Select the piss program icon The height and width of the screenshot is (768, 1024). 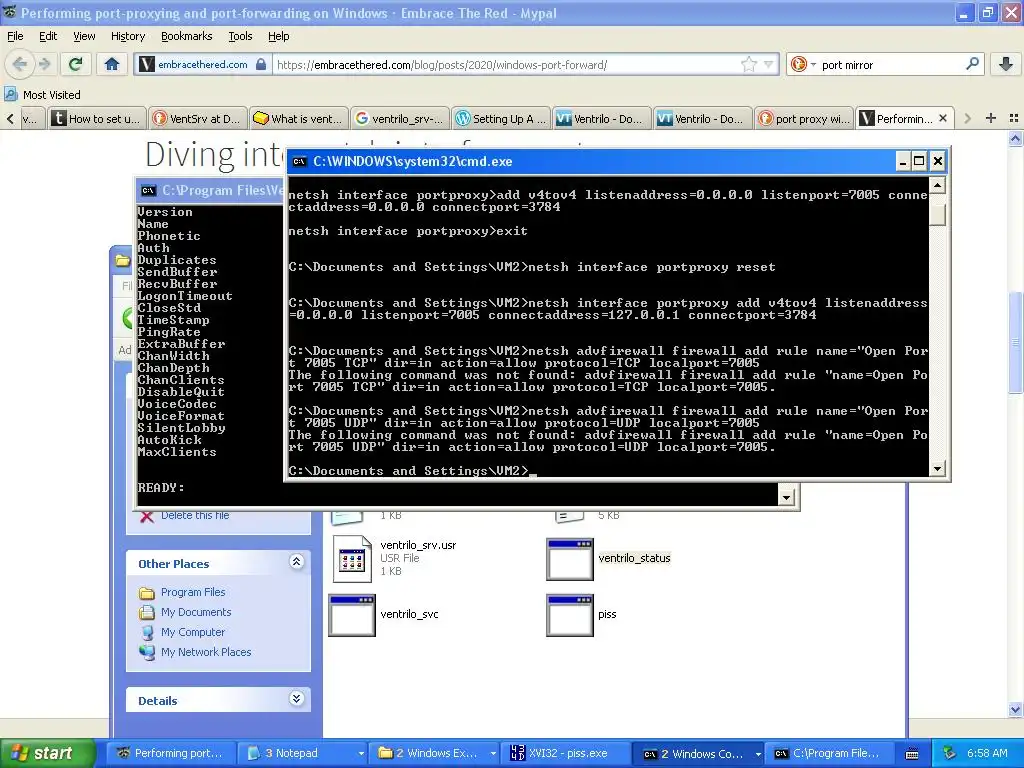569,615
